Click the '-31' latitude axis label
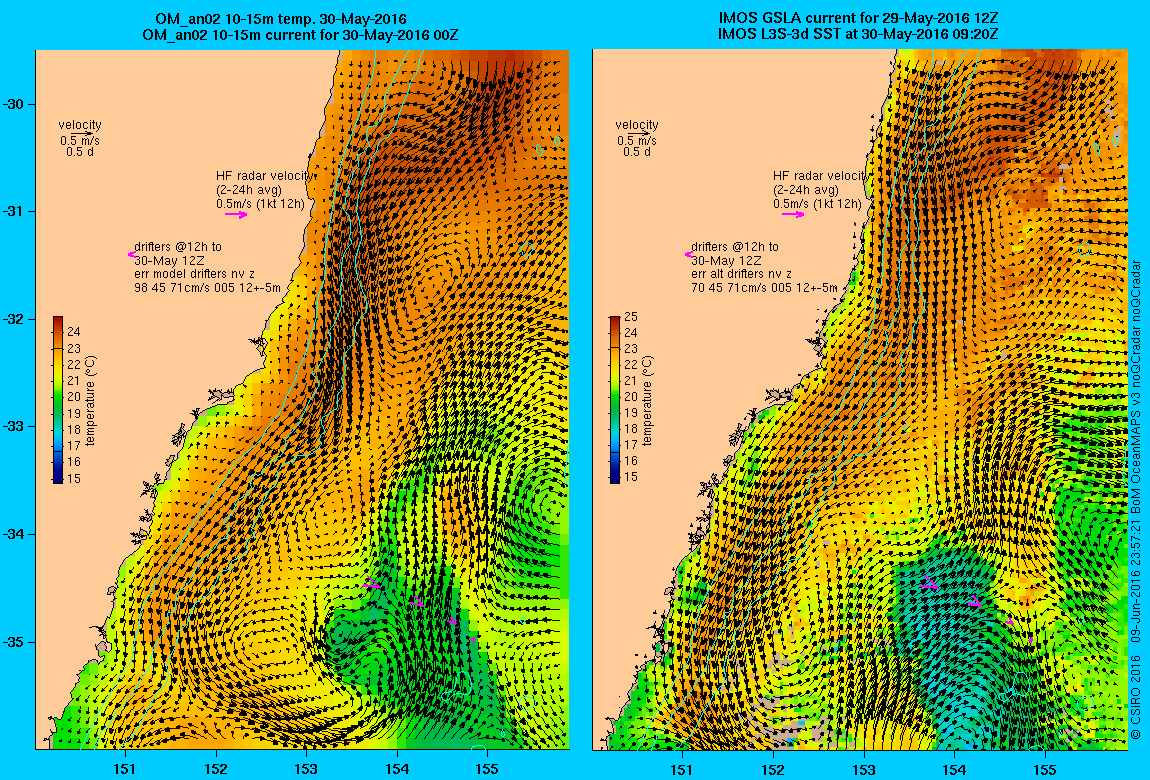Image resolution: width=1150 pixels, height=780 pixels. tap(14, 212)
